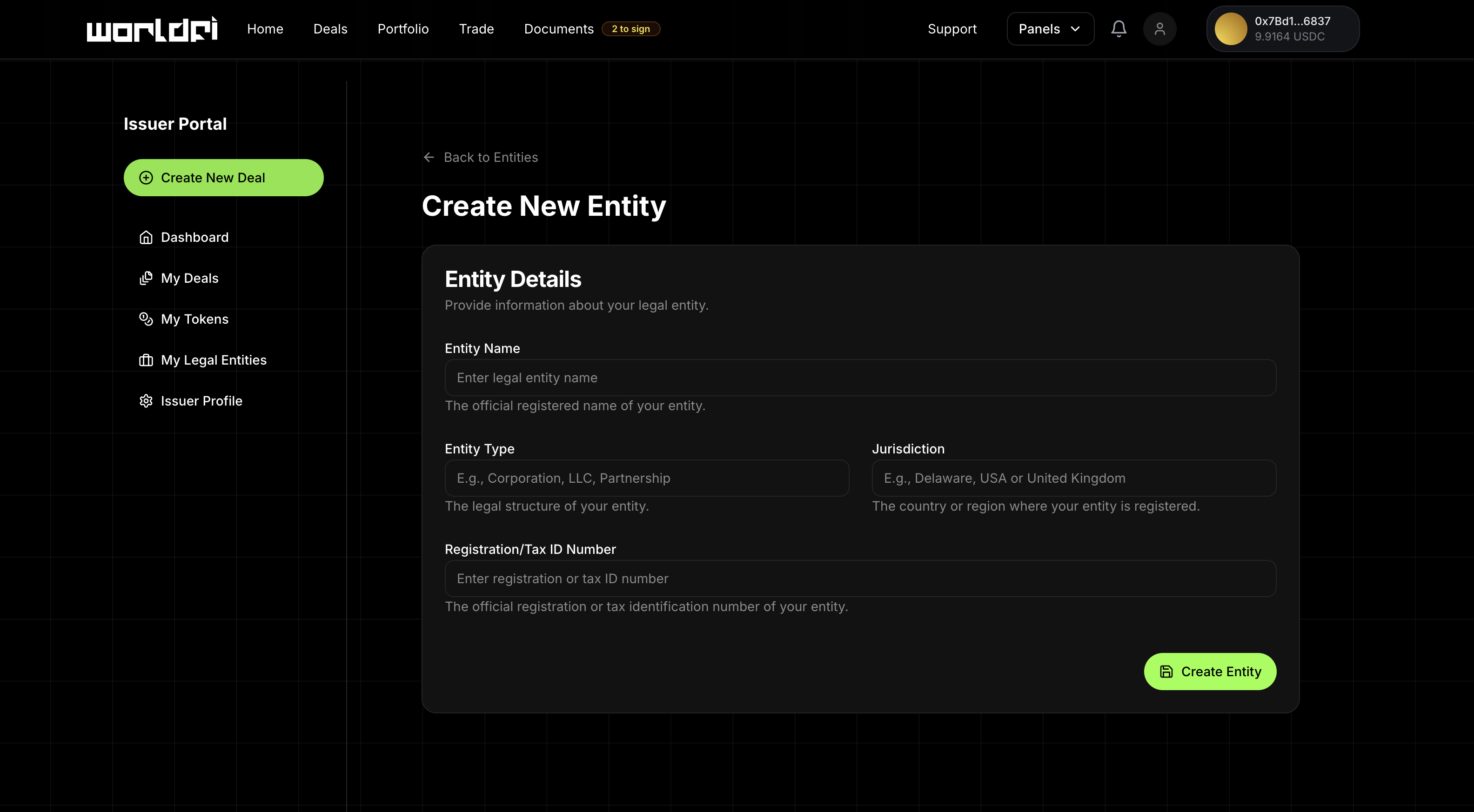Open the Trade nav item
Image resolution: width=1474 pixels, height=812 pixels.
[476, 28]
